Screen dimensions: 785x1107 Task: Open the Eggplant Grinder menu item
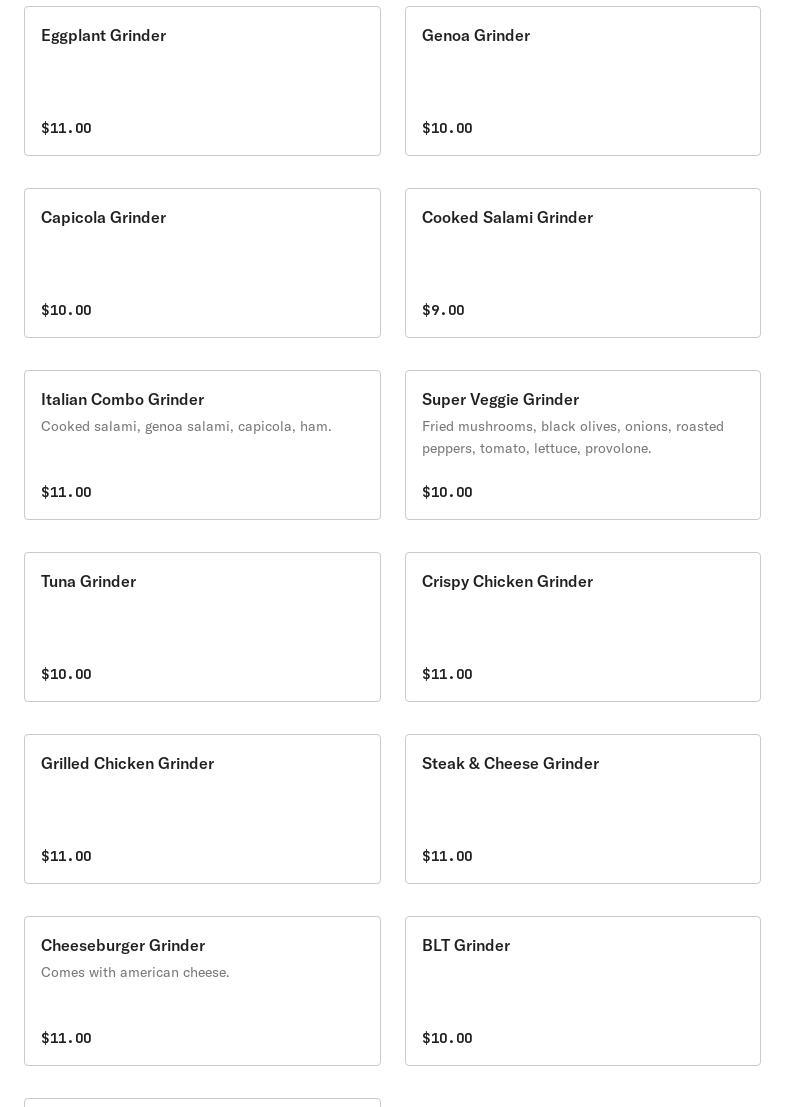point(202,81)
